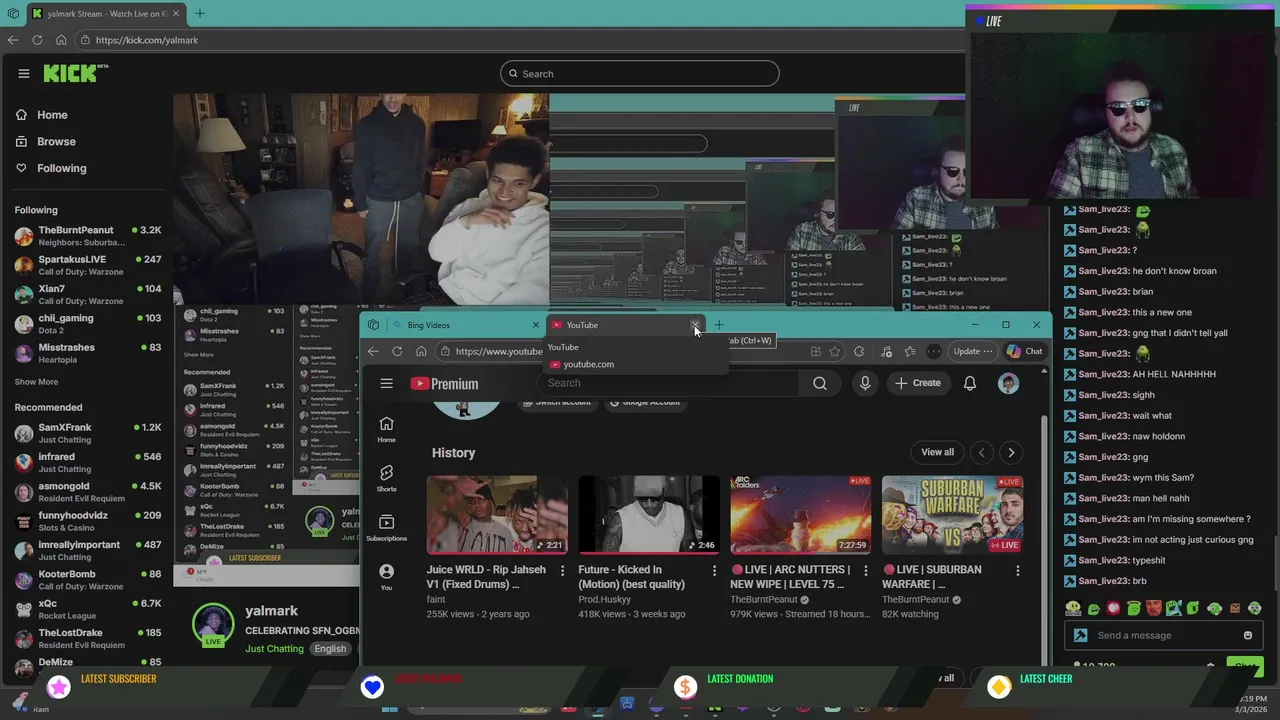
Task: Close the Bing Videos tab
Action: [x=535, y=325]
